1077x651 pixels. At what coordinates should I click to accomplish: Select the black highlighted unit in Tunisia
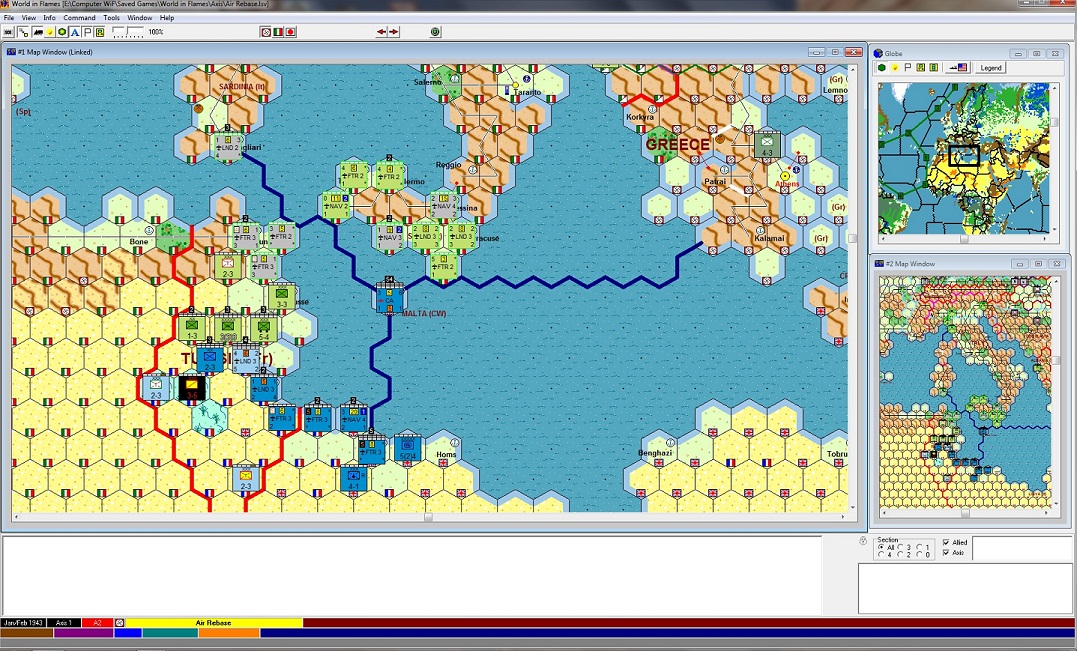tap(192, 387)
